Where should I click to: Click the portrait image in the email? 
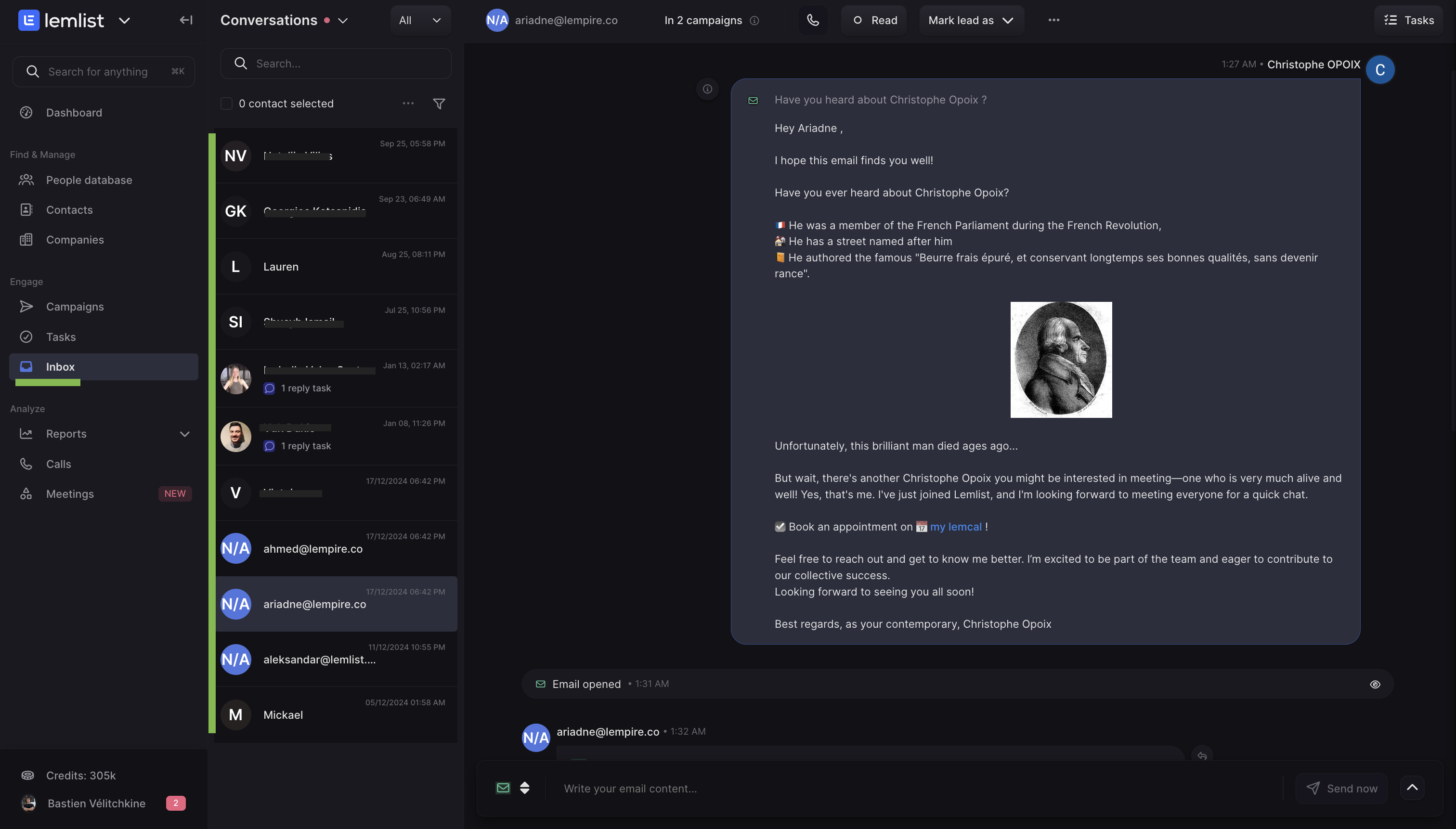click(1061, 360)
